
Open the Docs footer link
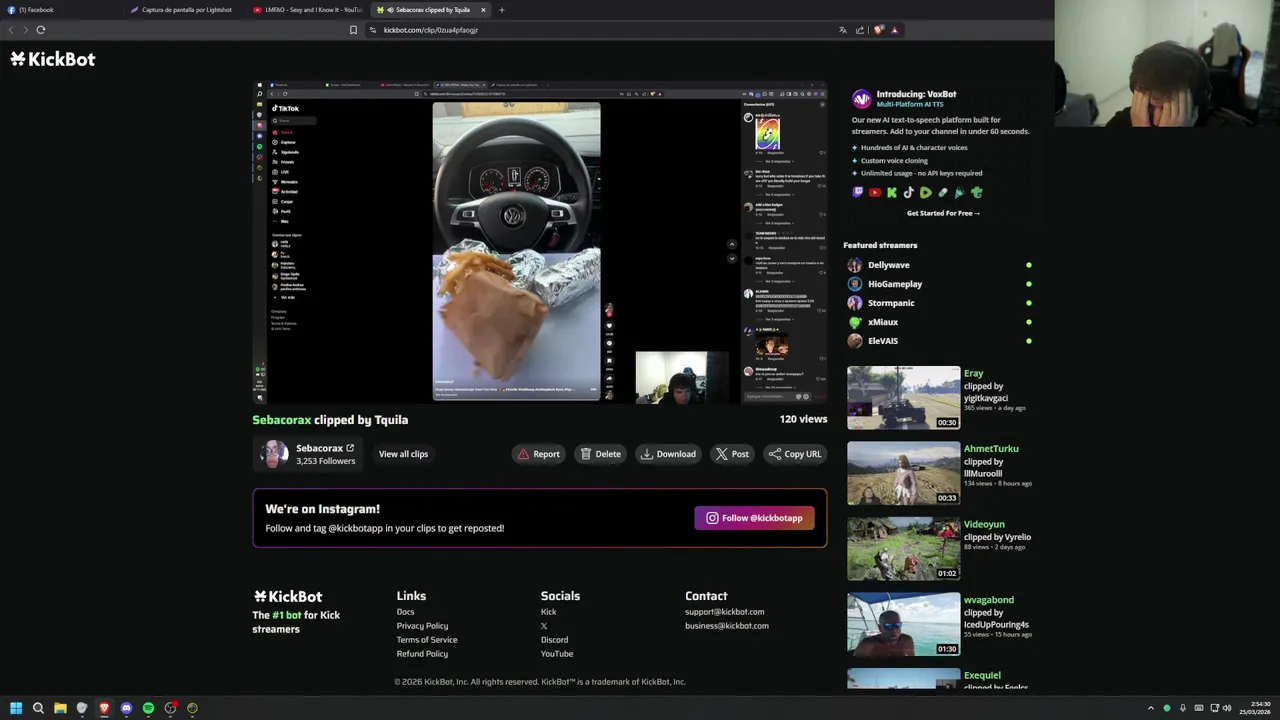pos(405,612)
